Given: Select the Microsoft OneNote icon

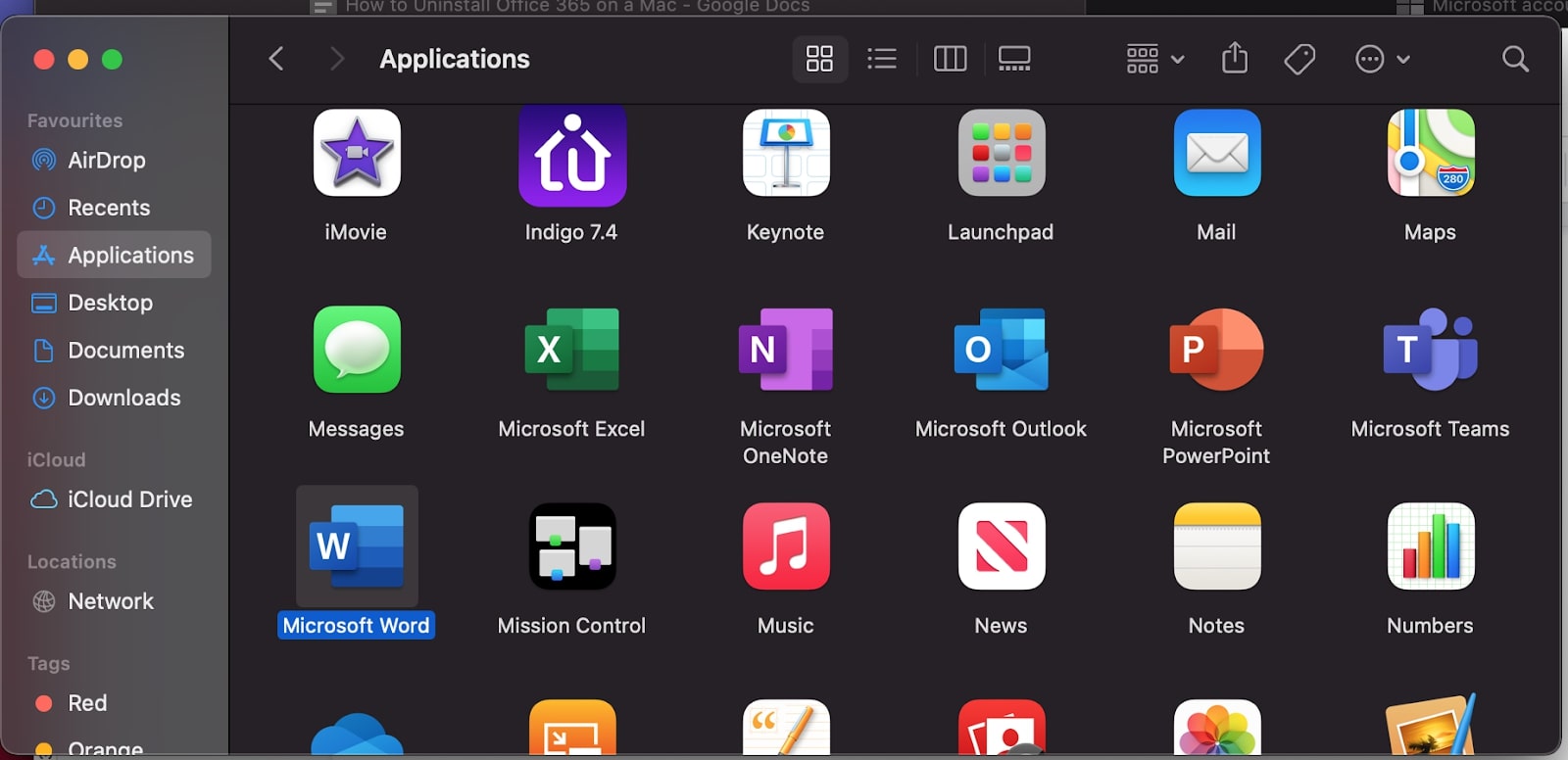Looking at the screenshot, I should coord(786,350).
